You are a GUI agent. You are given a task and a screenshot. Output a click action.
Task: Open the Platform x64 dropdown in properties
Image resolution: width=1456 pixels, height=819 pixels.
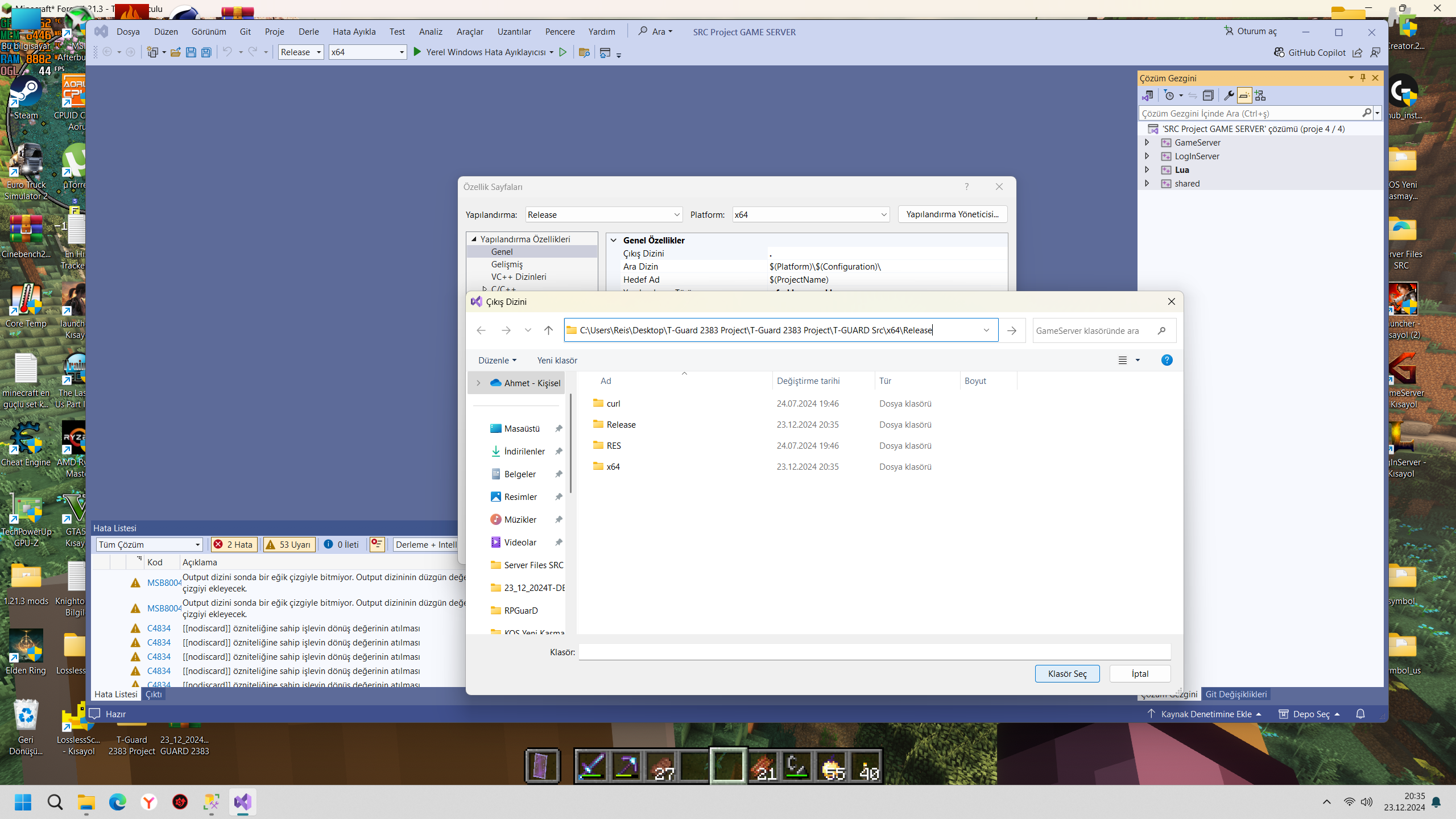810,214
